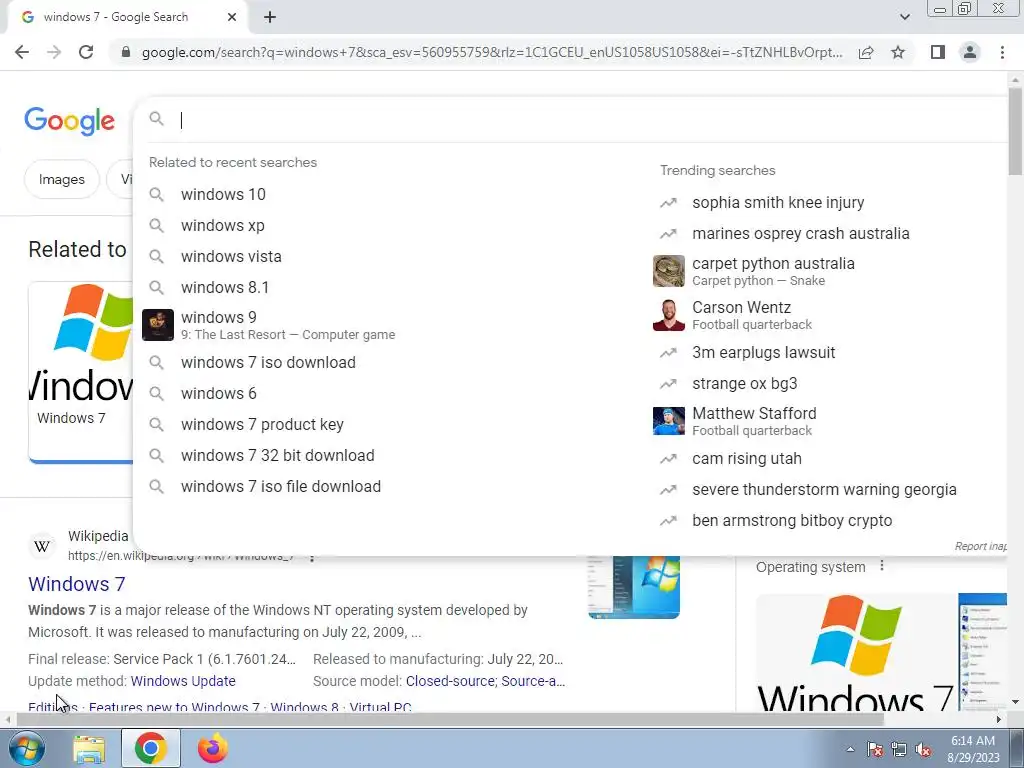The width and height of the screenshot is (1024, 768).
Task: Switch to the Images filter chip
Action: pyautogui.click(x=61, y=179)
